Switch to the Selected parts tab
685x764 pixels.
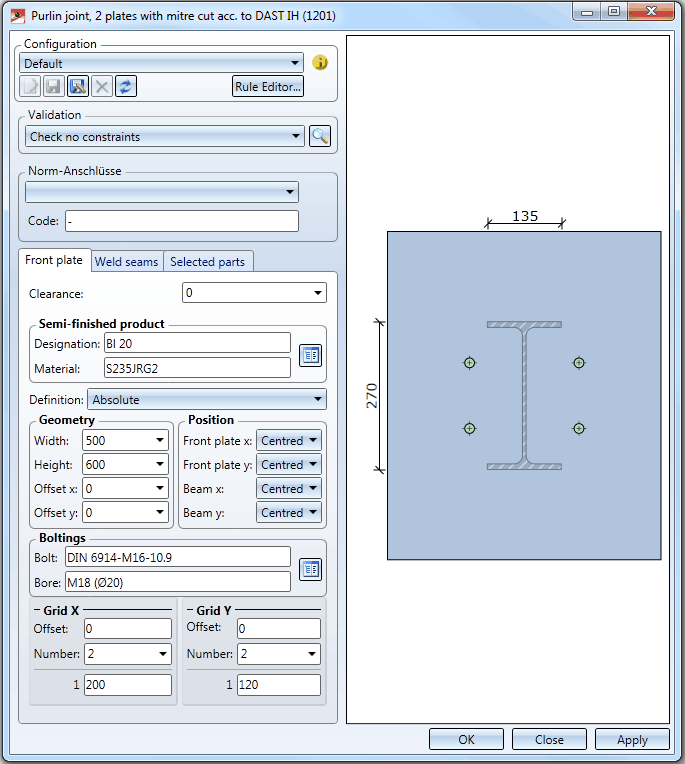click(208, 262)
